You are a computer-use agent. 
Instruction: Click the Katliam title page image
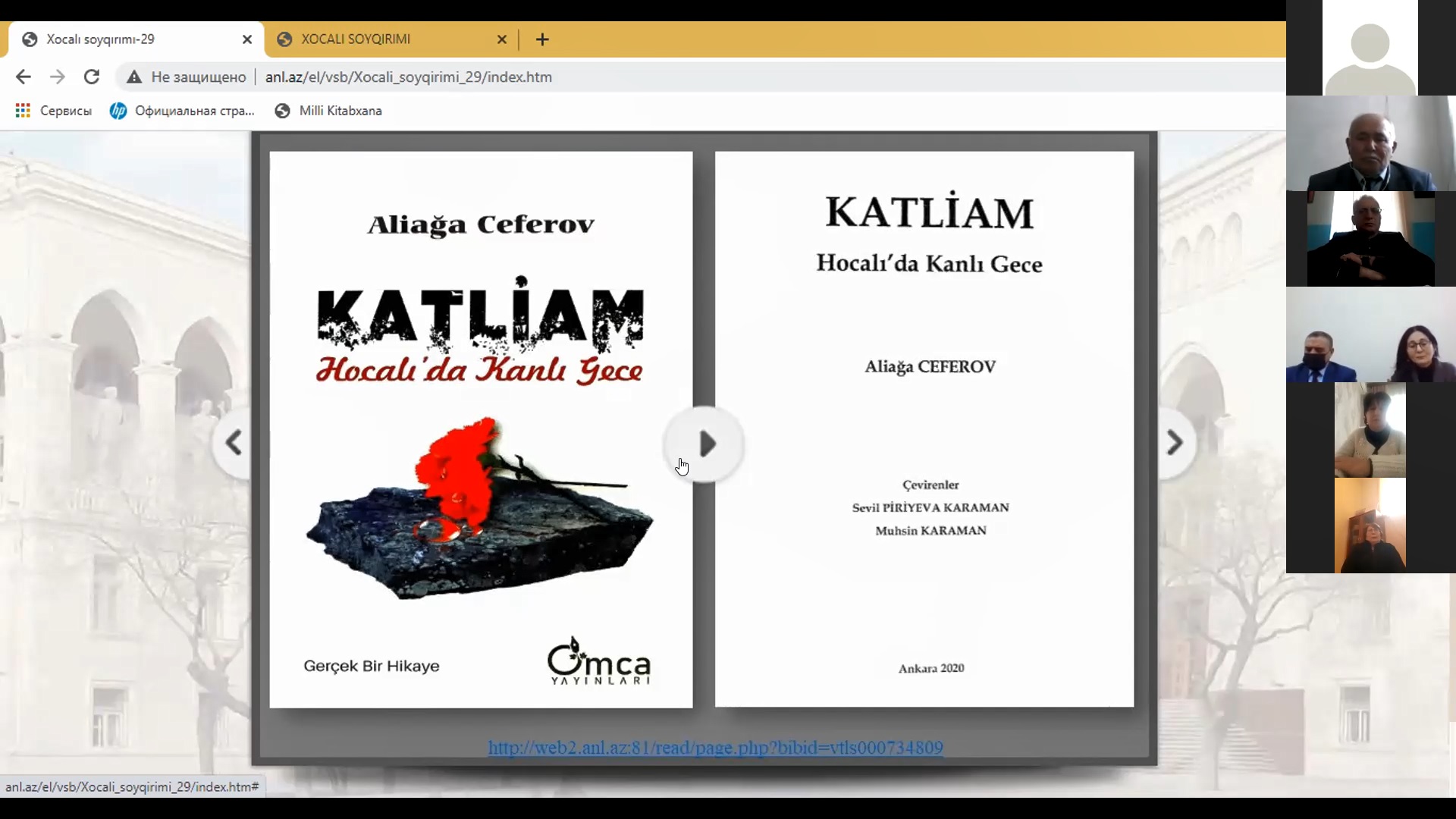tap(924, 429)
